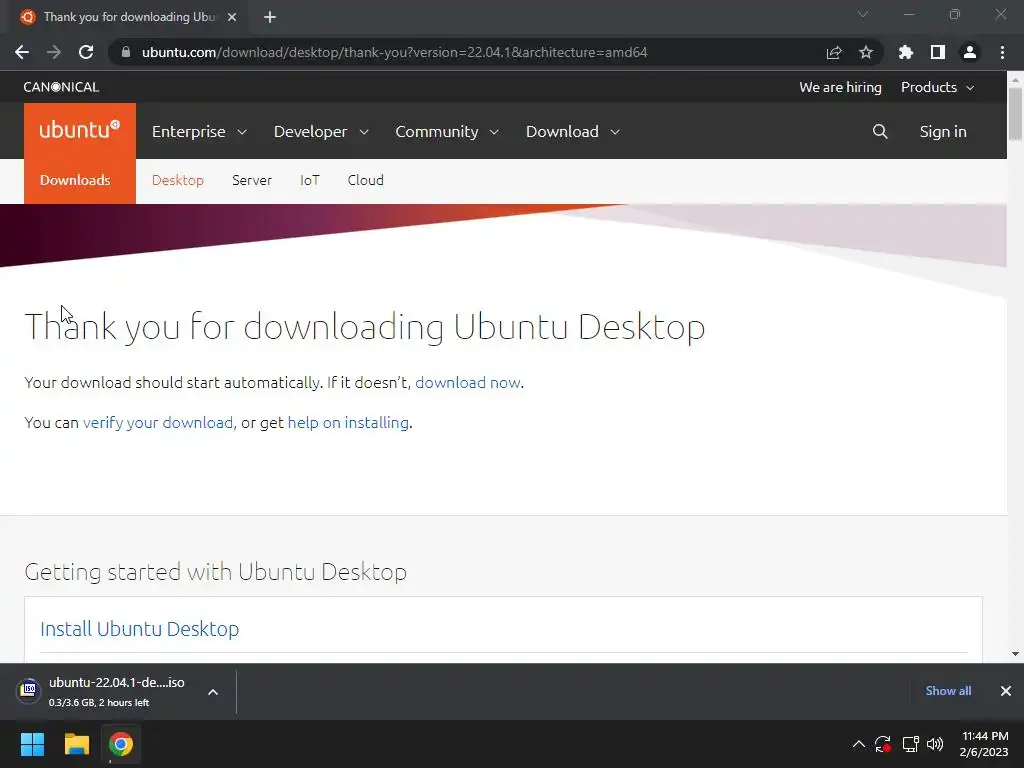Open Chrome three-dot menu
This screenshot has width=1024, height=768.
[x=1002, y=52]
